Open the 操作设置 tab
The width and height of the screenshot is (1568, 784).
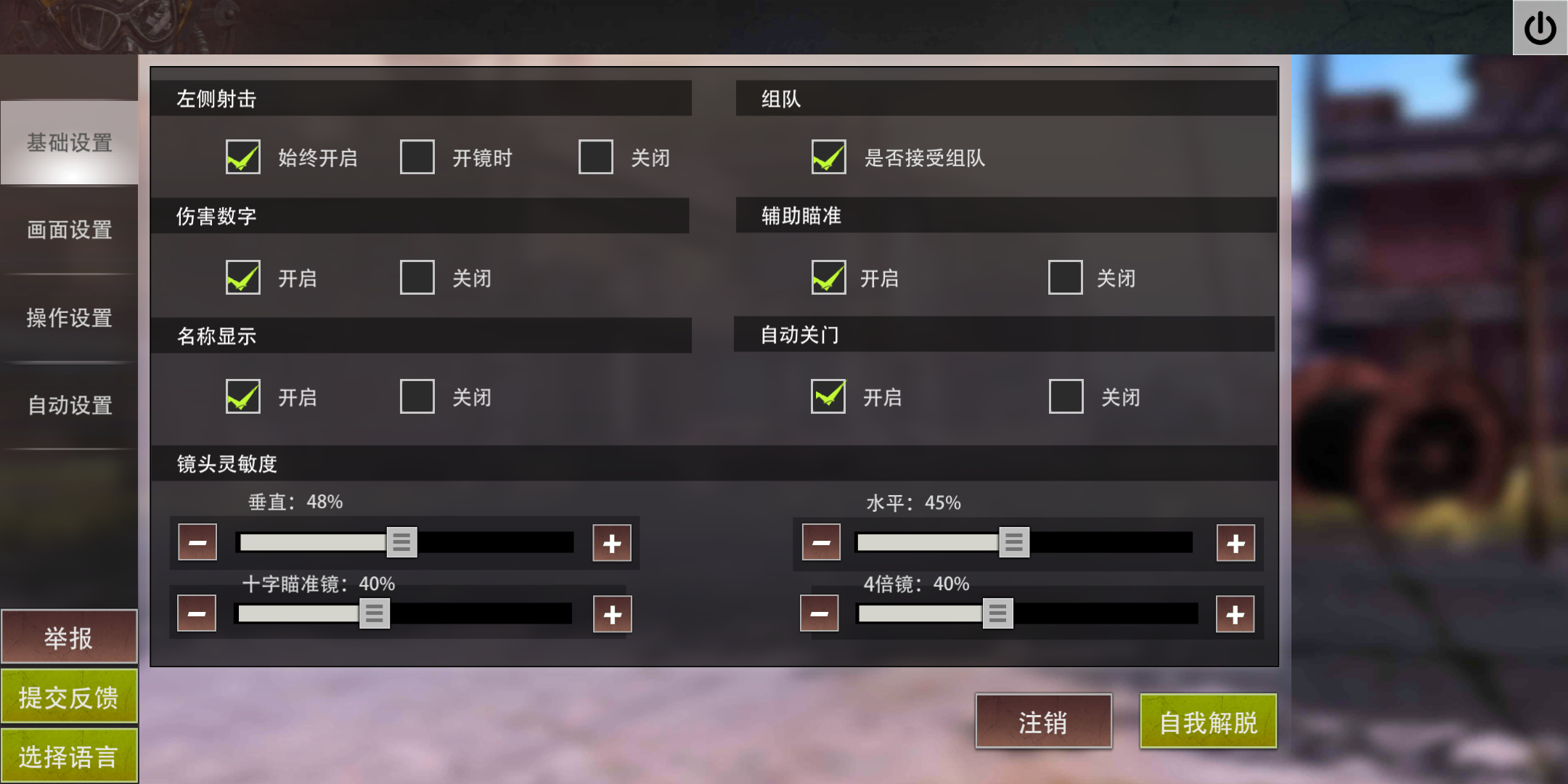point(70,317)
